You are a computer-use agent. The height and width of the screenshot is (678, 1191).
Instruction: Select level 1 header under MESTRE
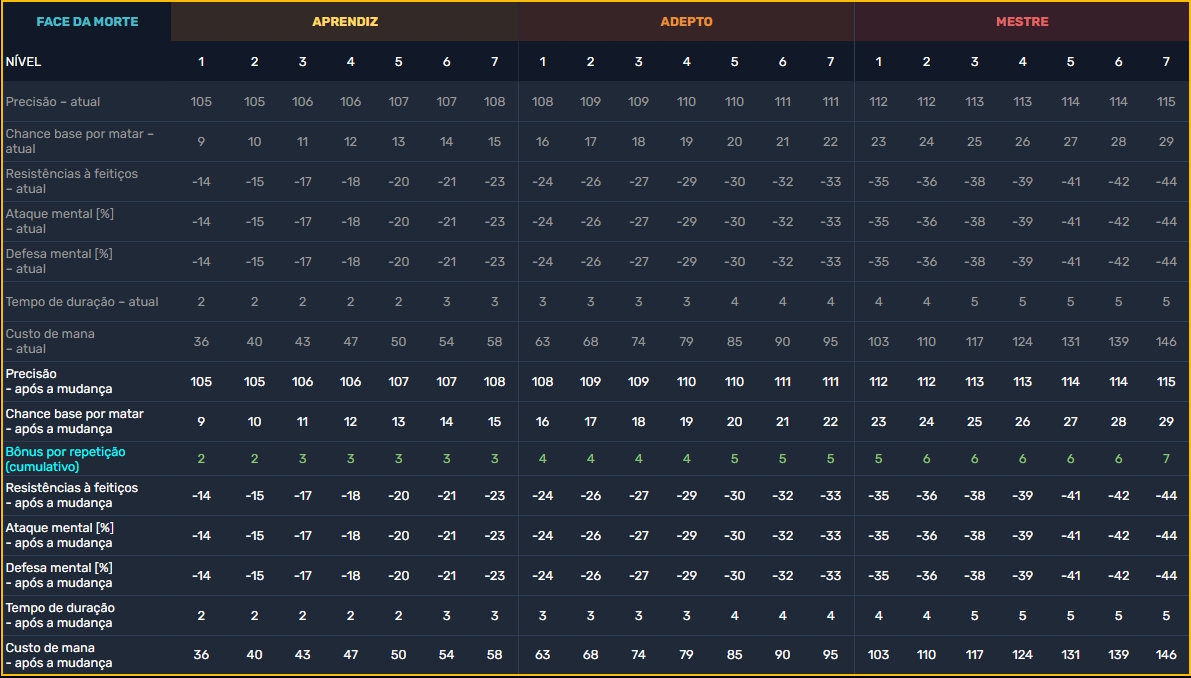click(878, 61)
